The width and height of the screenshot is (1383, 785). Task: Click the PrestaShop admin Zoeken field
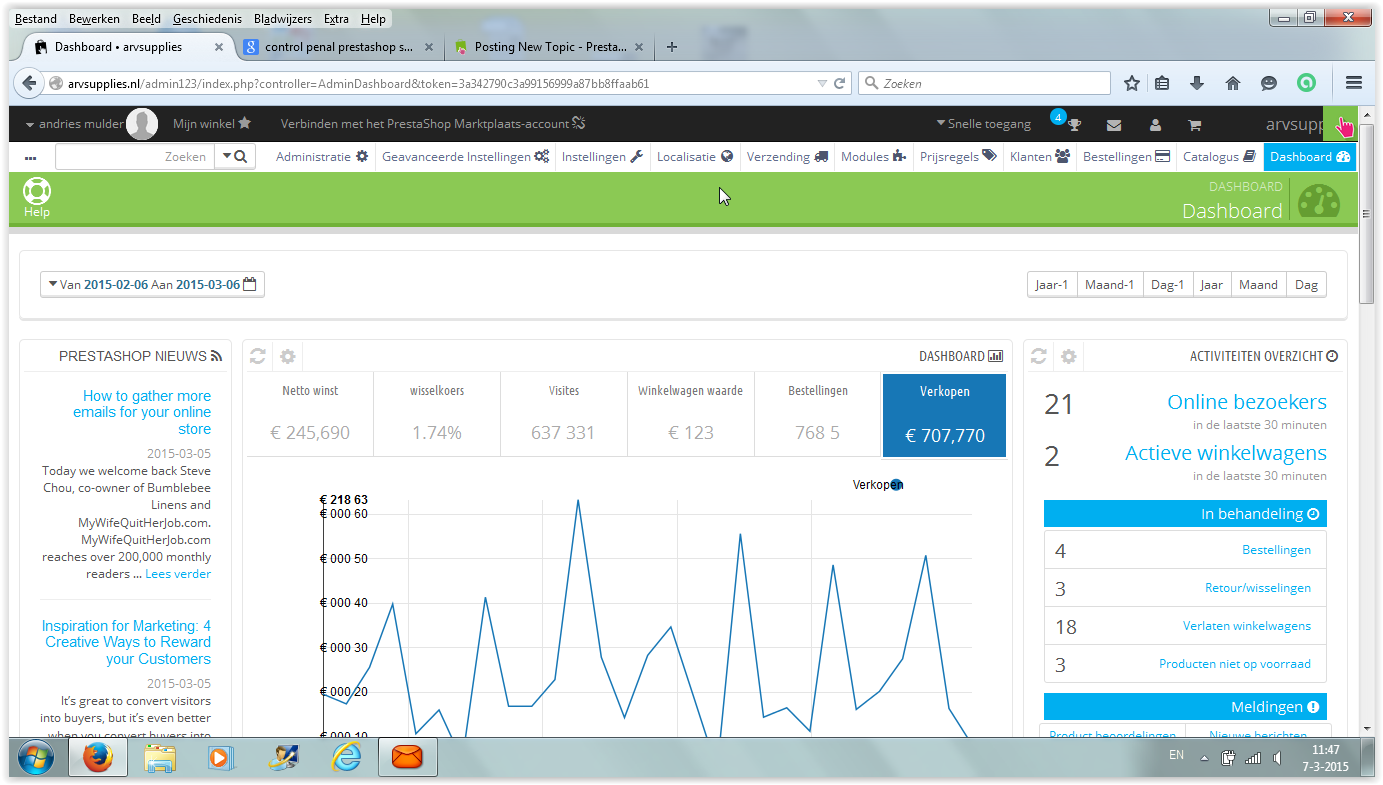[x=135, y=156]
